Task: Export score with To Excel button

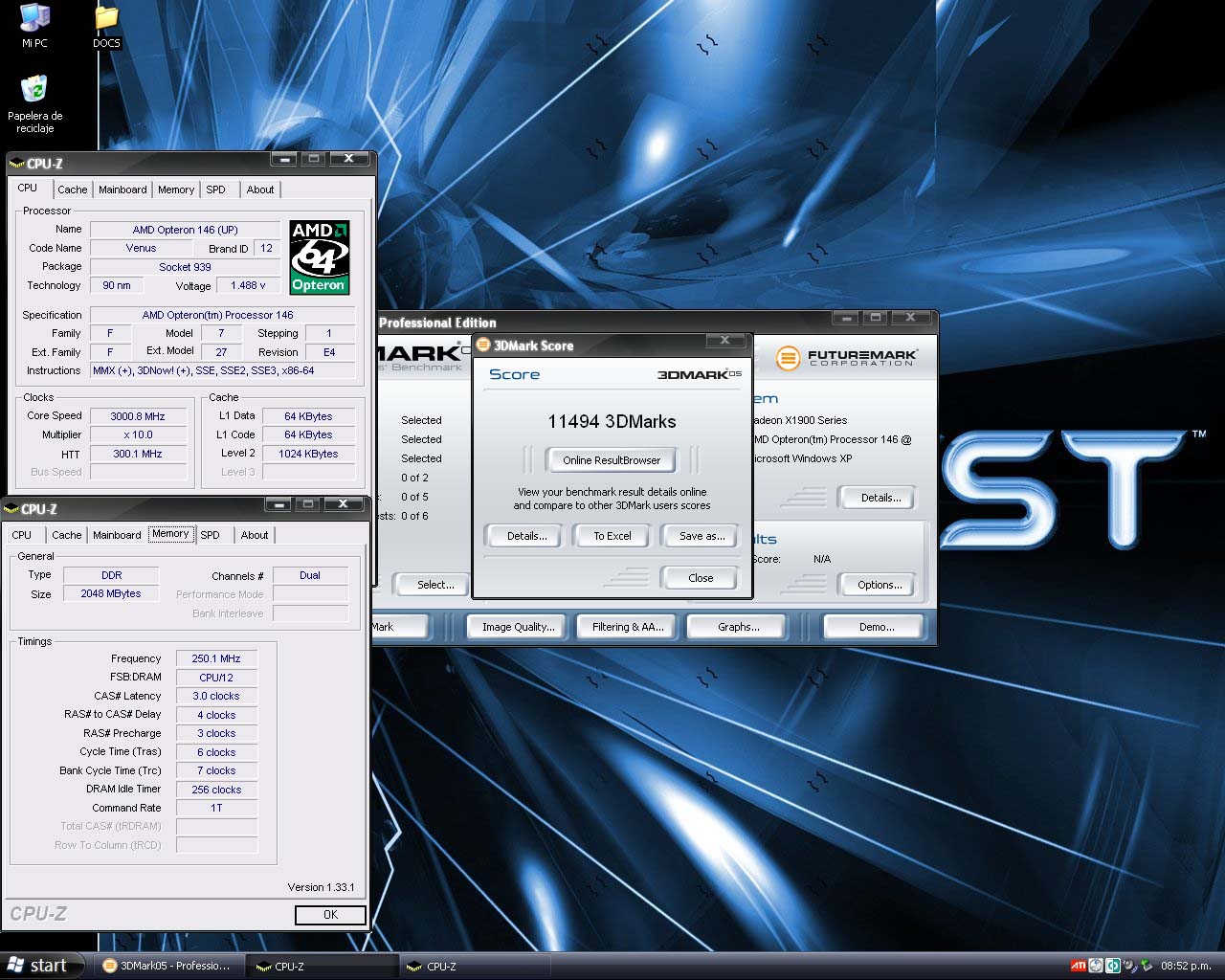Action: click(x=612, y=536)
